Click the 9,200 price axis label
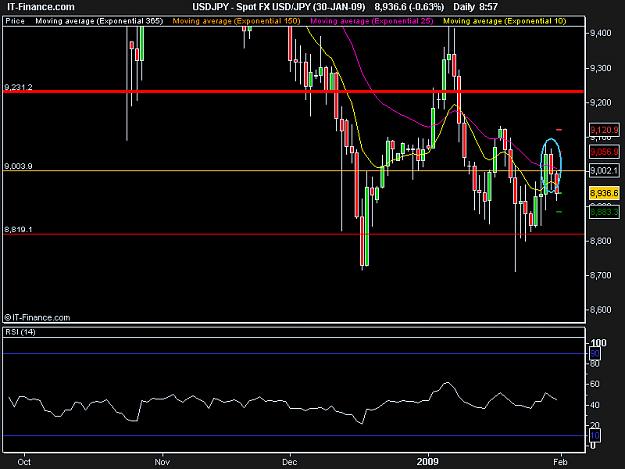The width and height of the screenshot is (625, 469). pos(601,103)
